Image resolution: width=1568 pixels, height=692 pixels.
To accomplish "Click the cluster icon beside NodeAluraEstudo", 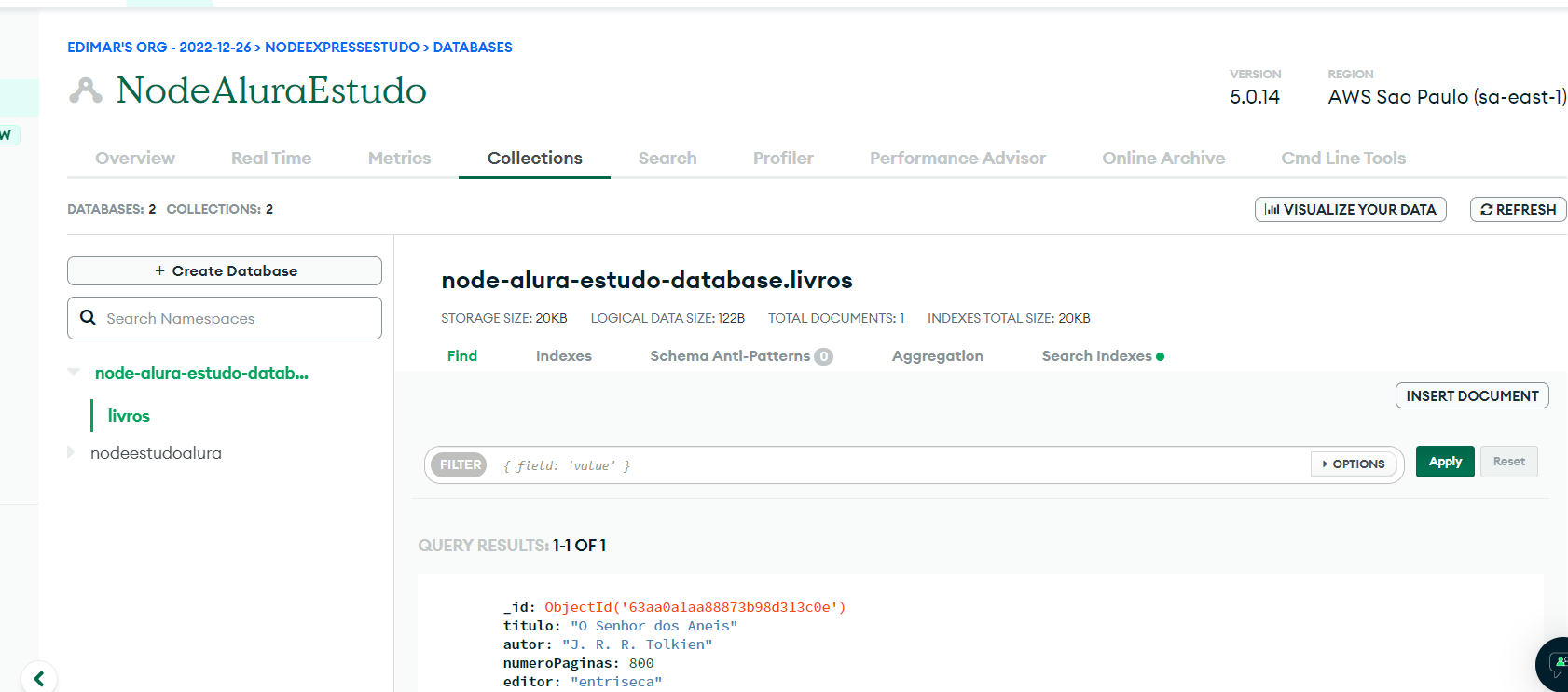I will click(86, 90).
